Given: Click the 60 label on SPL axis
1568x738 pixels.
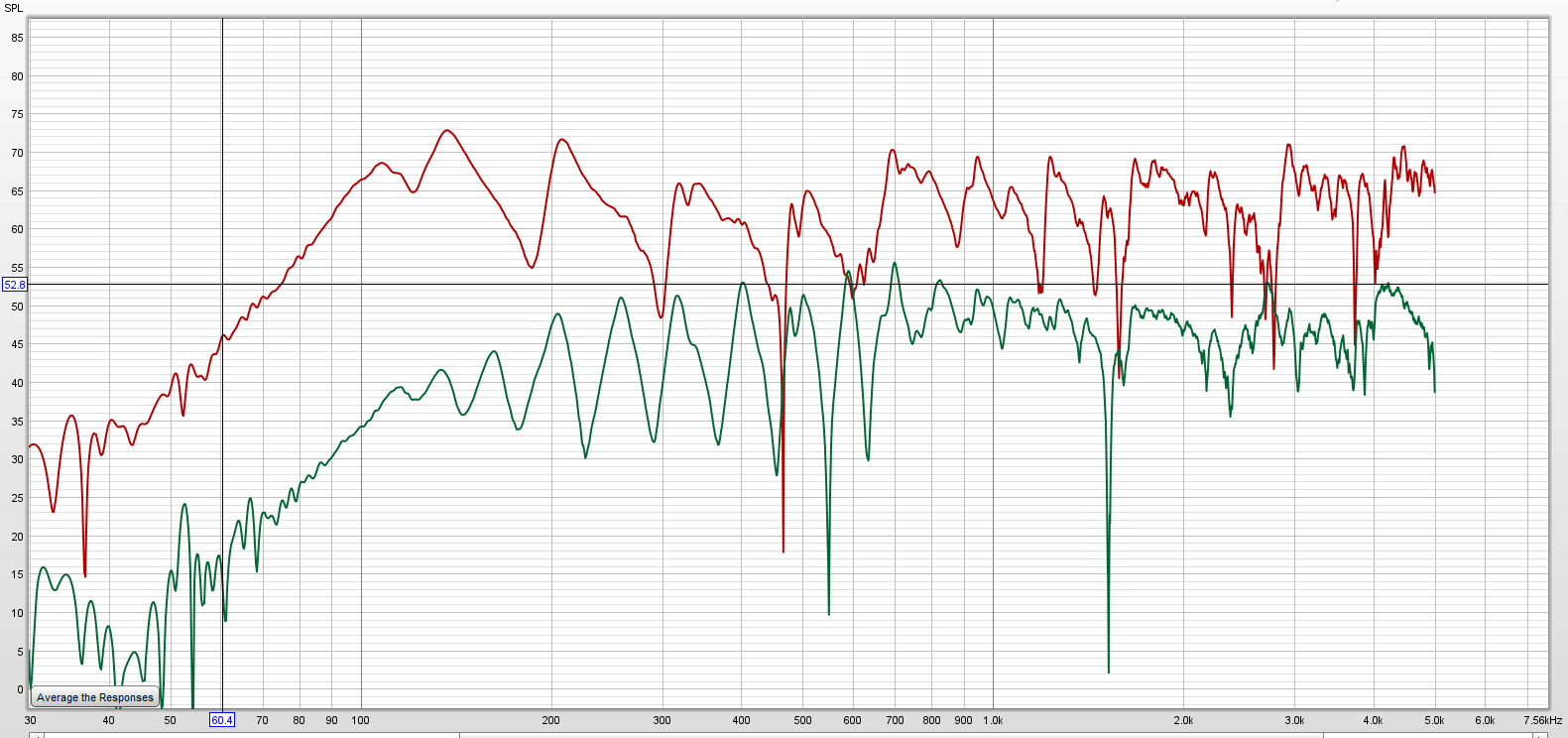Looking at the screenshot, I should click(x=17, y=229).
